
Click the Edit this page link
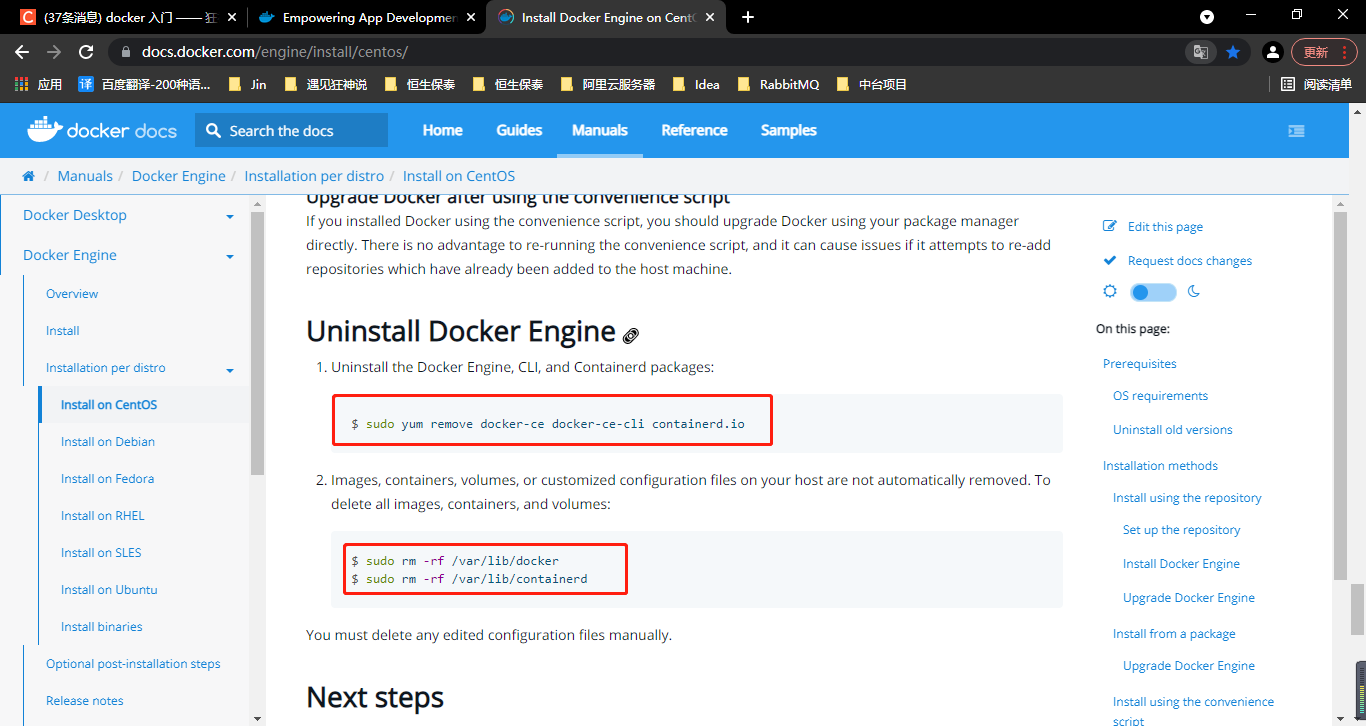[1165, 227]
